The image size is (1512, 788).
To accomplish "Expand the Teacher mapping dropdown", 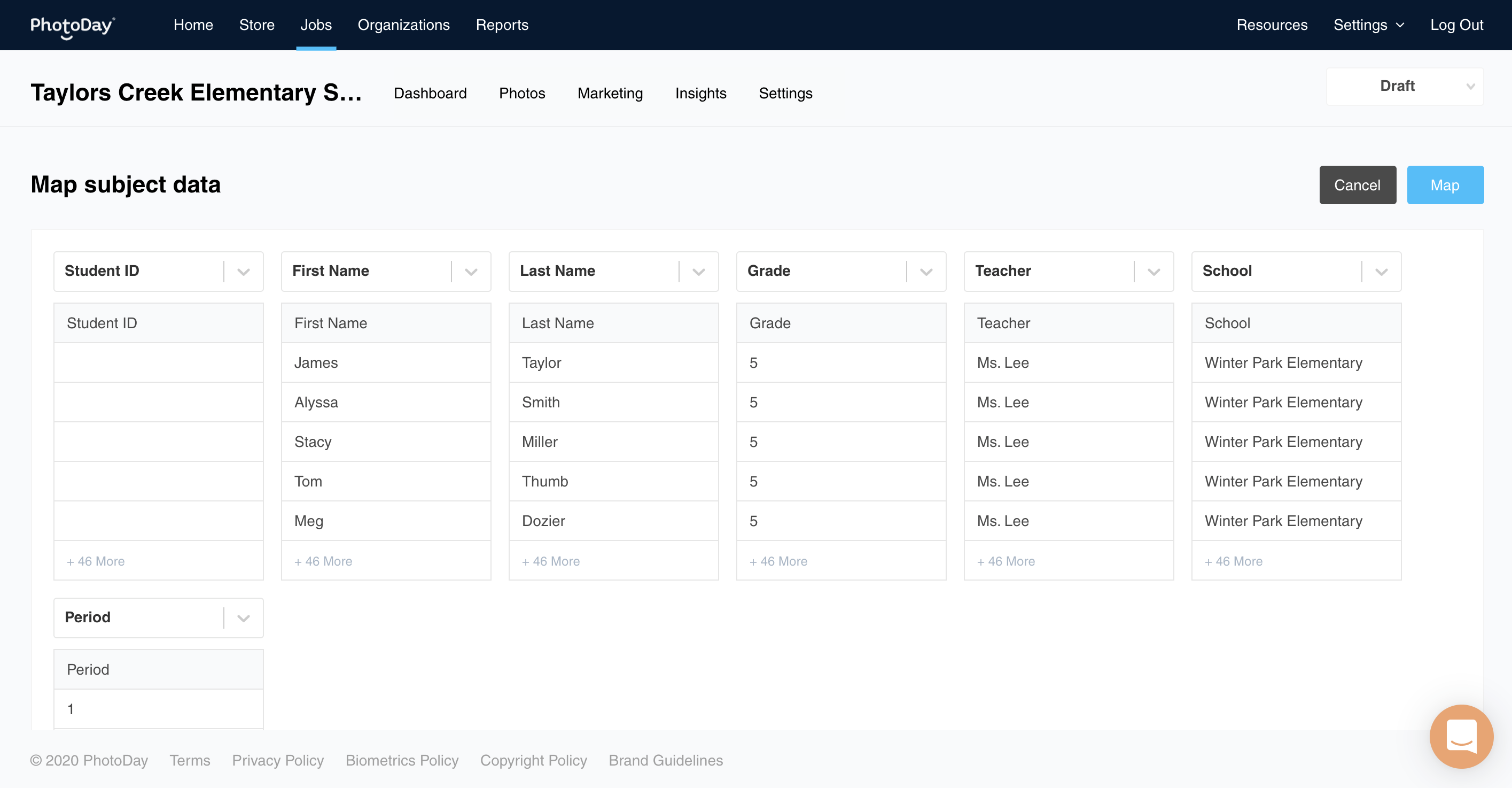I will 1154,271.
